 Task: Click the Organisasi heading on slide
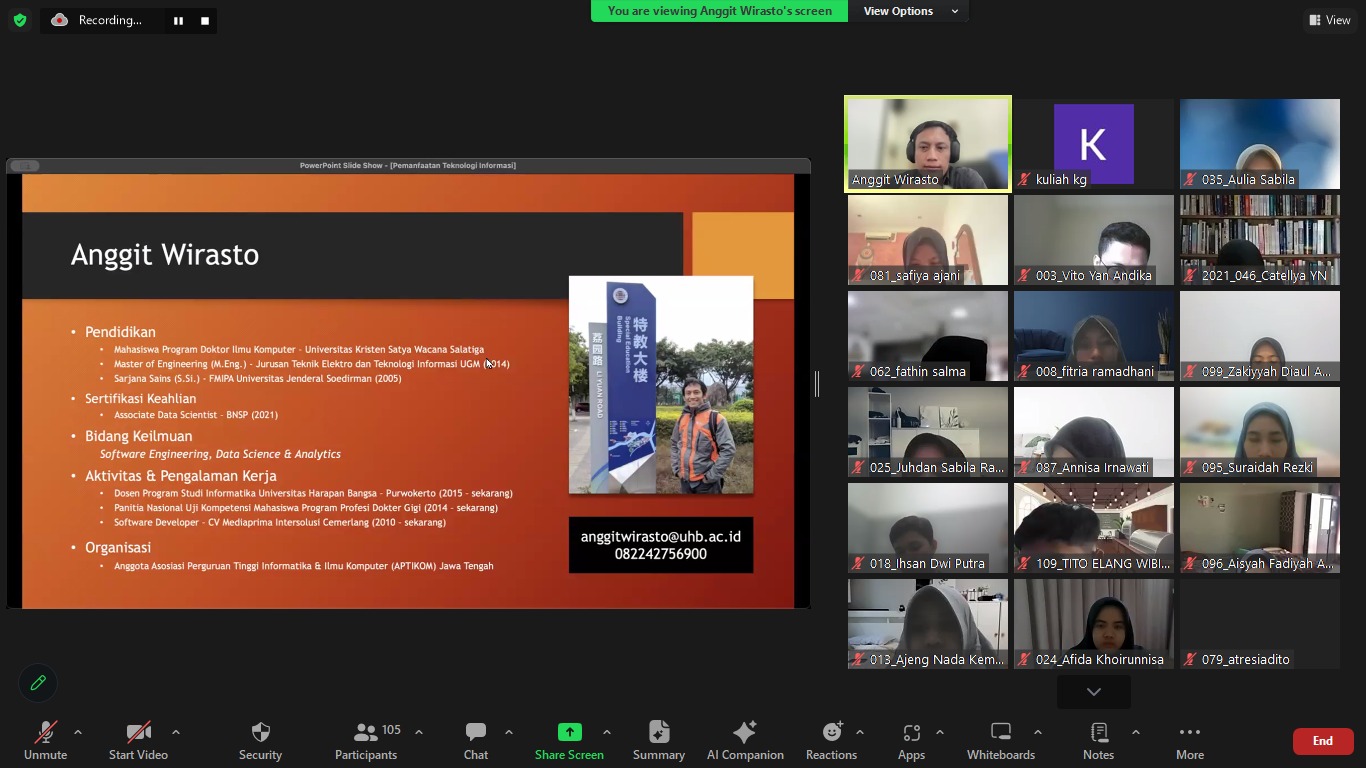(x=118, y=547)
